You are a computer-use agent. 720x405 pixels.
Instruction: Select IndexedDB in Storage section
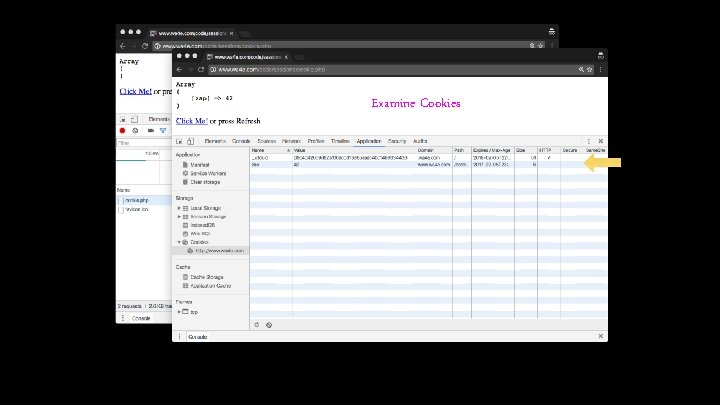[x=202, y=225]
